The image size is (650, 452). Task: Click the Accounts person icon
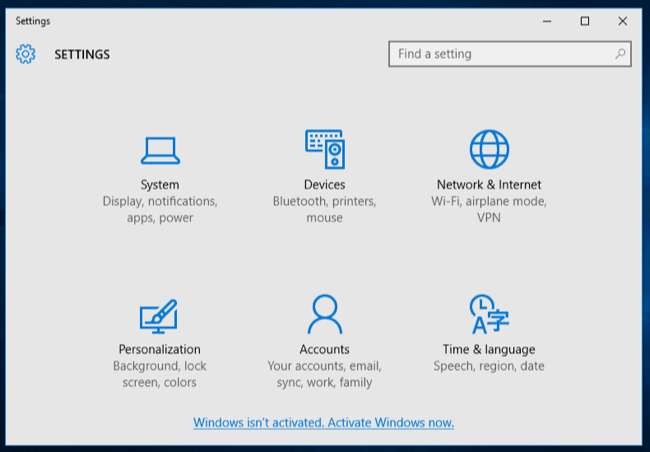click(x=324, y=315)
